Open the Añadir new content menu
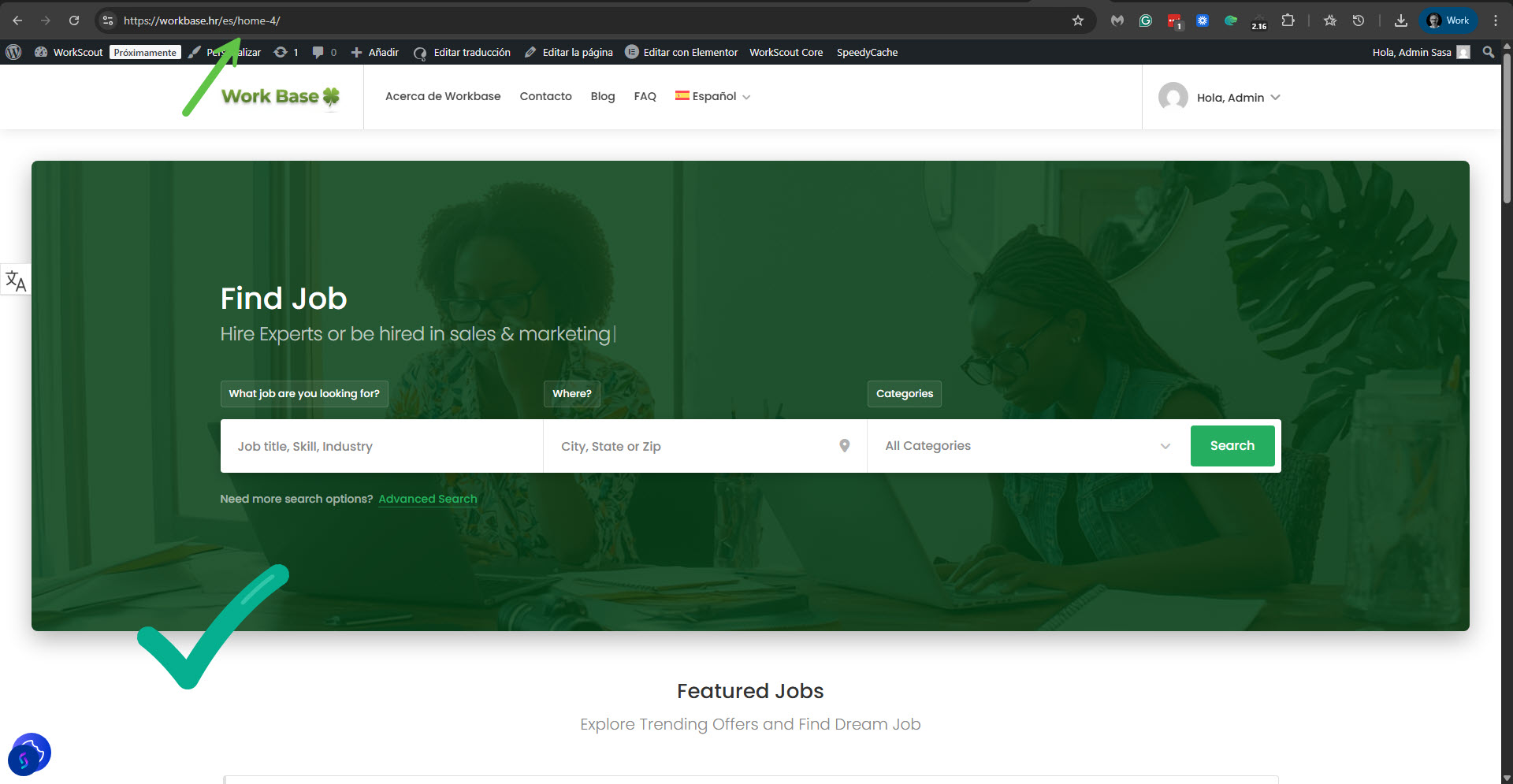This screenshot has width=1513, height=784. coord(375,52)
